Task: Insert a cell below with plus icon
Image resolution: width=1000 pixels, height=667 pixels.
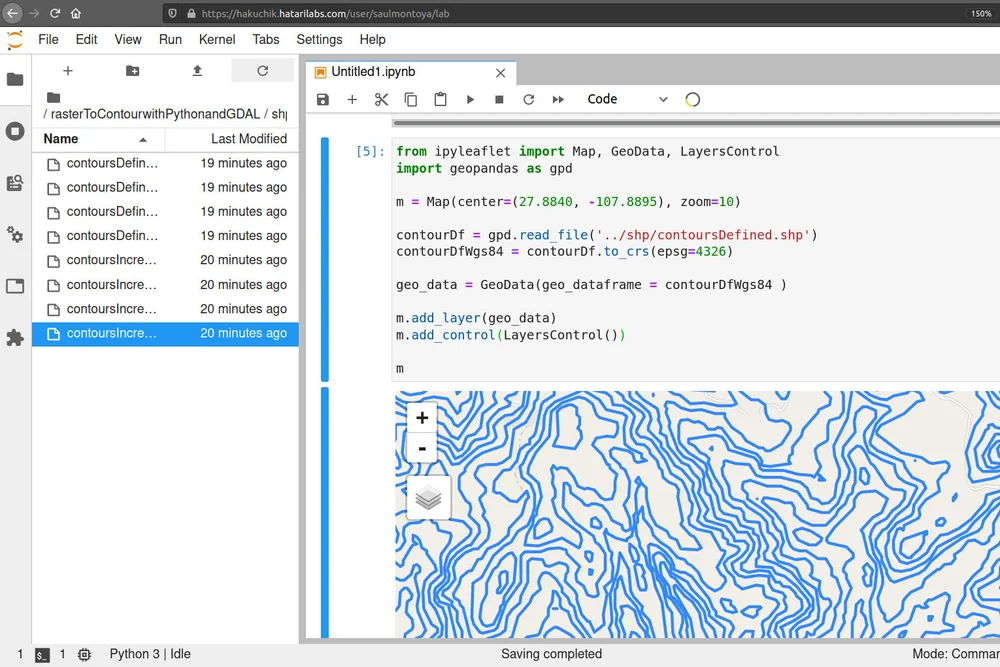Action: click(x=352, y=99)
